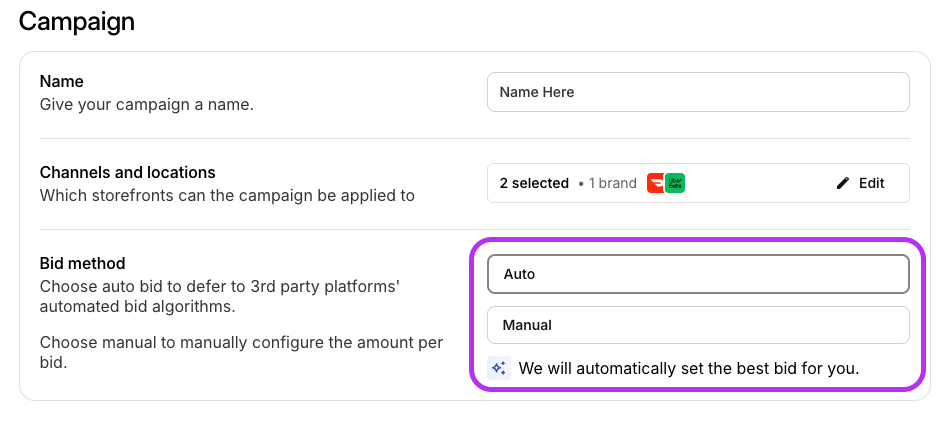This screenshot has height=423, width=946.
Task: Click the Bid method label
Action: coord(82,264)
